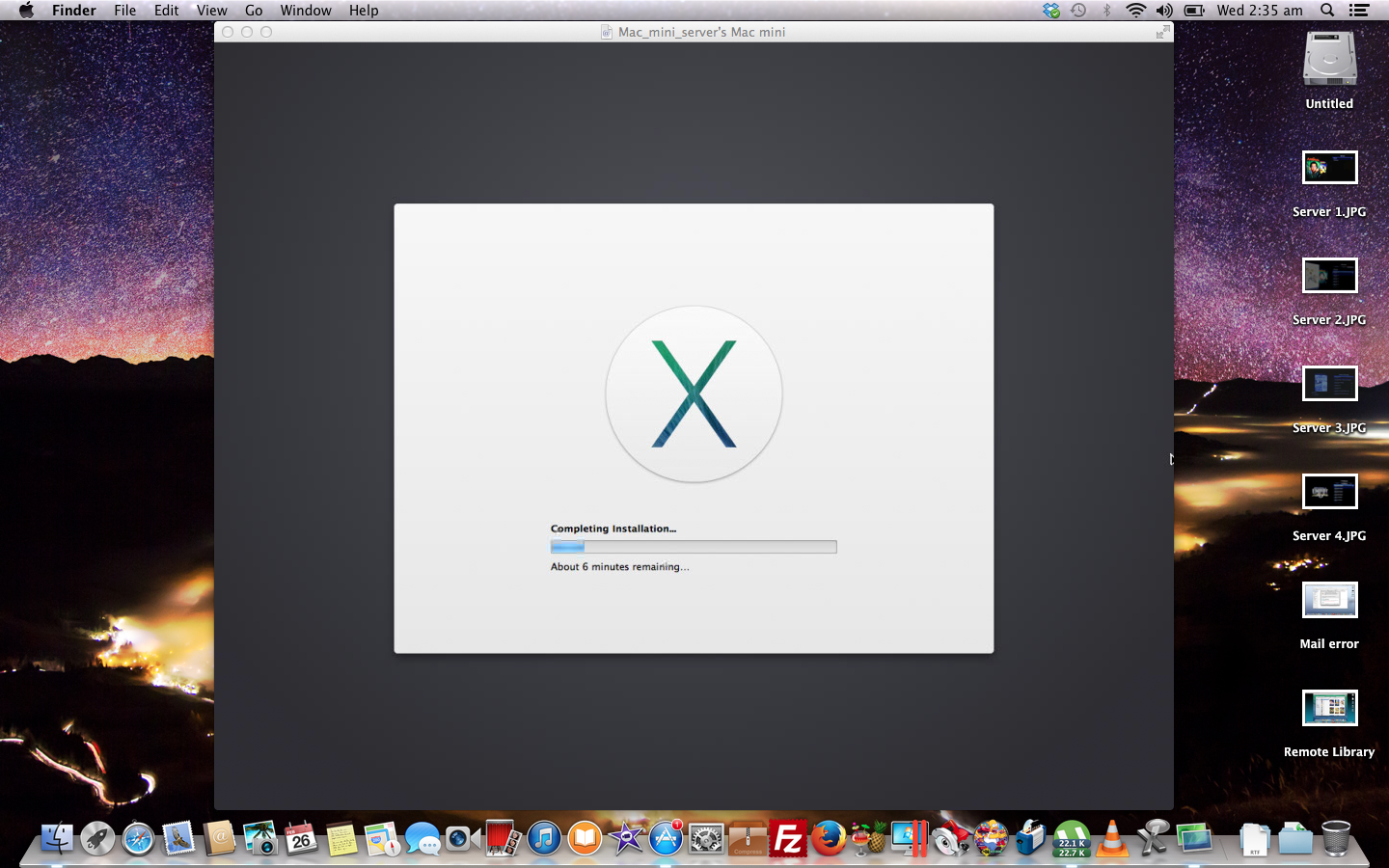Launch VLC traffic cone icon
Image resolution: width=1389 pixels, height=868 pixels.
1112,838
